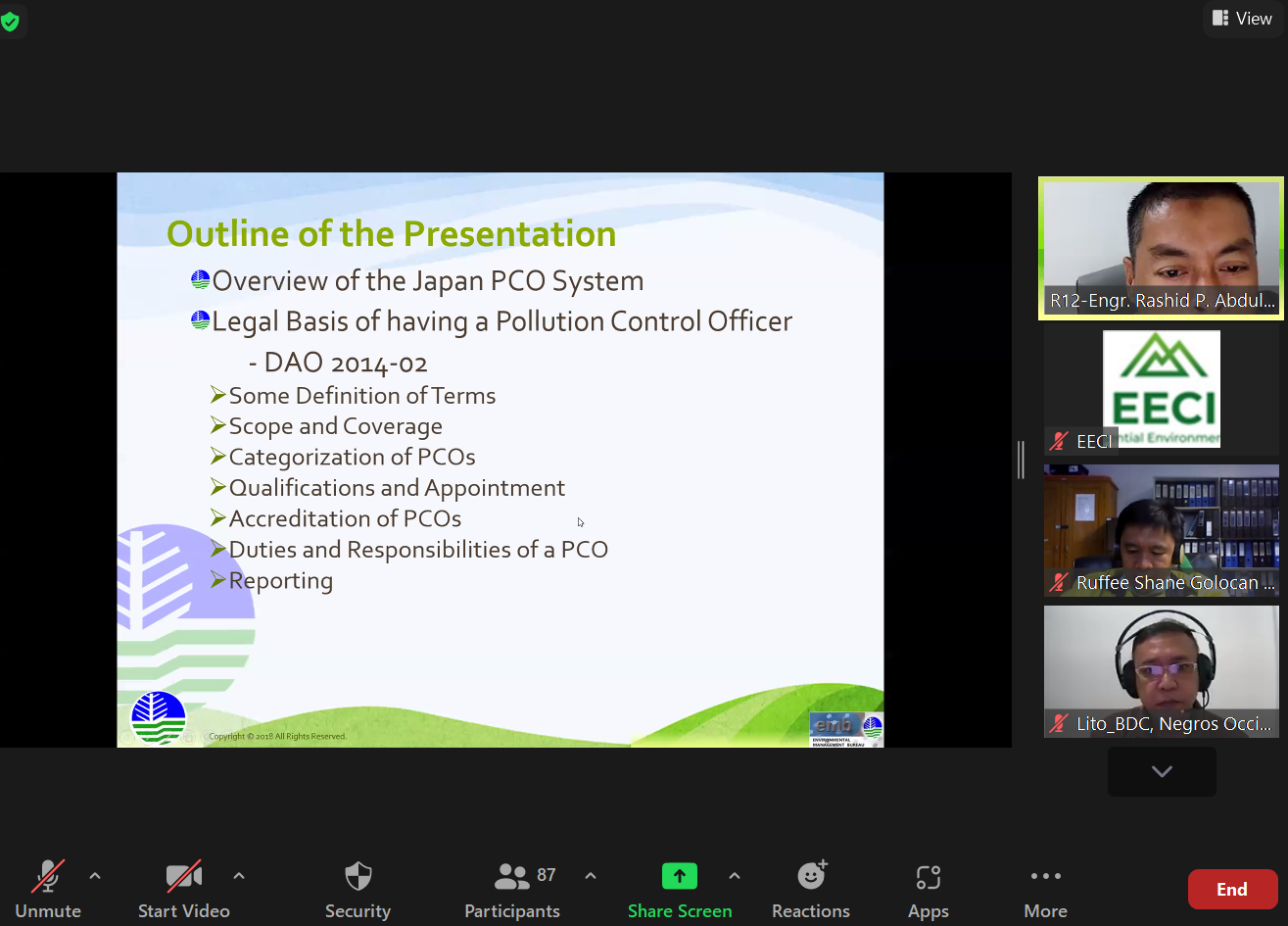Click muted mic icon on Ruffee Shane tile

(x=1058, y=583)
